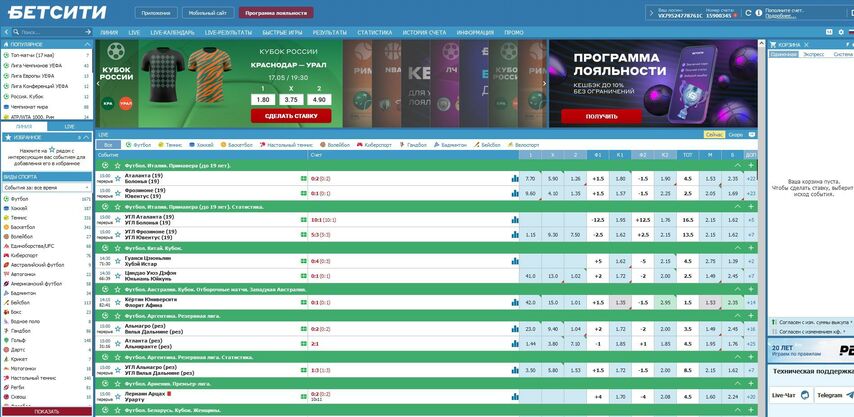
Task: Favorite the УТЛ Аталанта (19) match
Action: [118, 220]
